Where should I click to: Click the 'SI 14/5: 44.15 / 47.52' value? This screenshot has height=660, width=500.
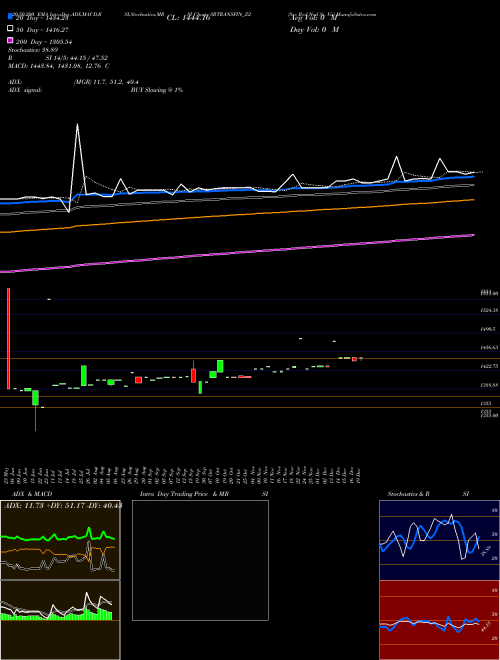tap(77, 58)
